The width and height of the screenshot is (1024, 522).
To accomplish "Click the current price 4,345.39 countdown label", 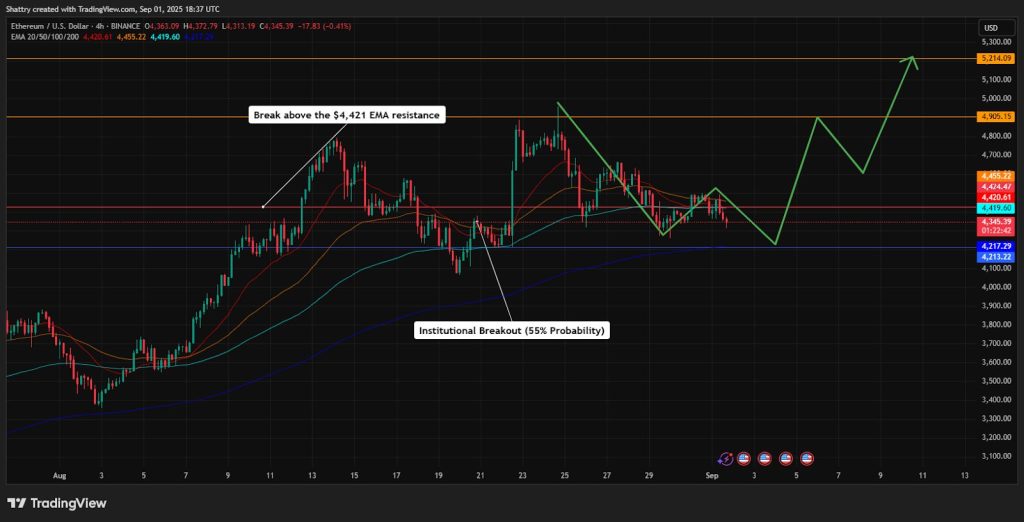I will pos(995,224).
